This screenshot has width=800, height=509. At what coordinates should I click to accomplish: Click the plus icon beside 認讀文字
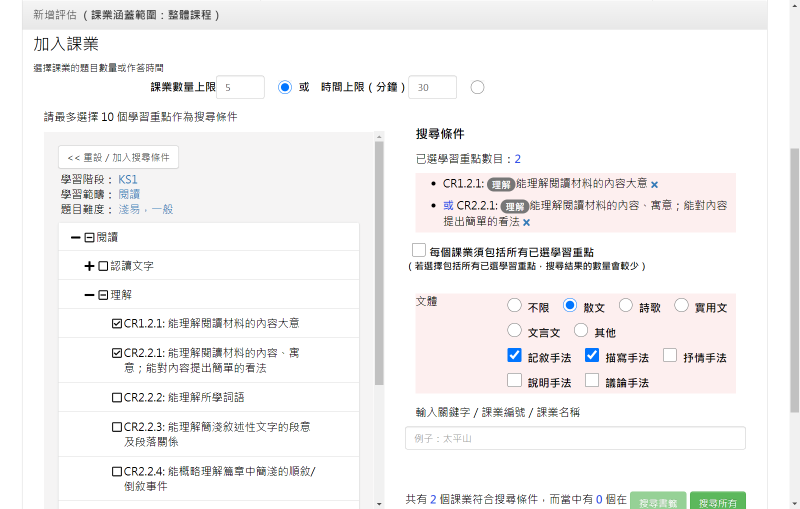pos(89,266)
